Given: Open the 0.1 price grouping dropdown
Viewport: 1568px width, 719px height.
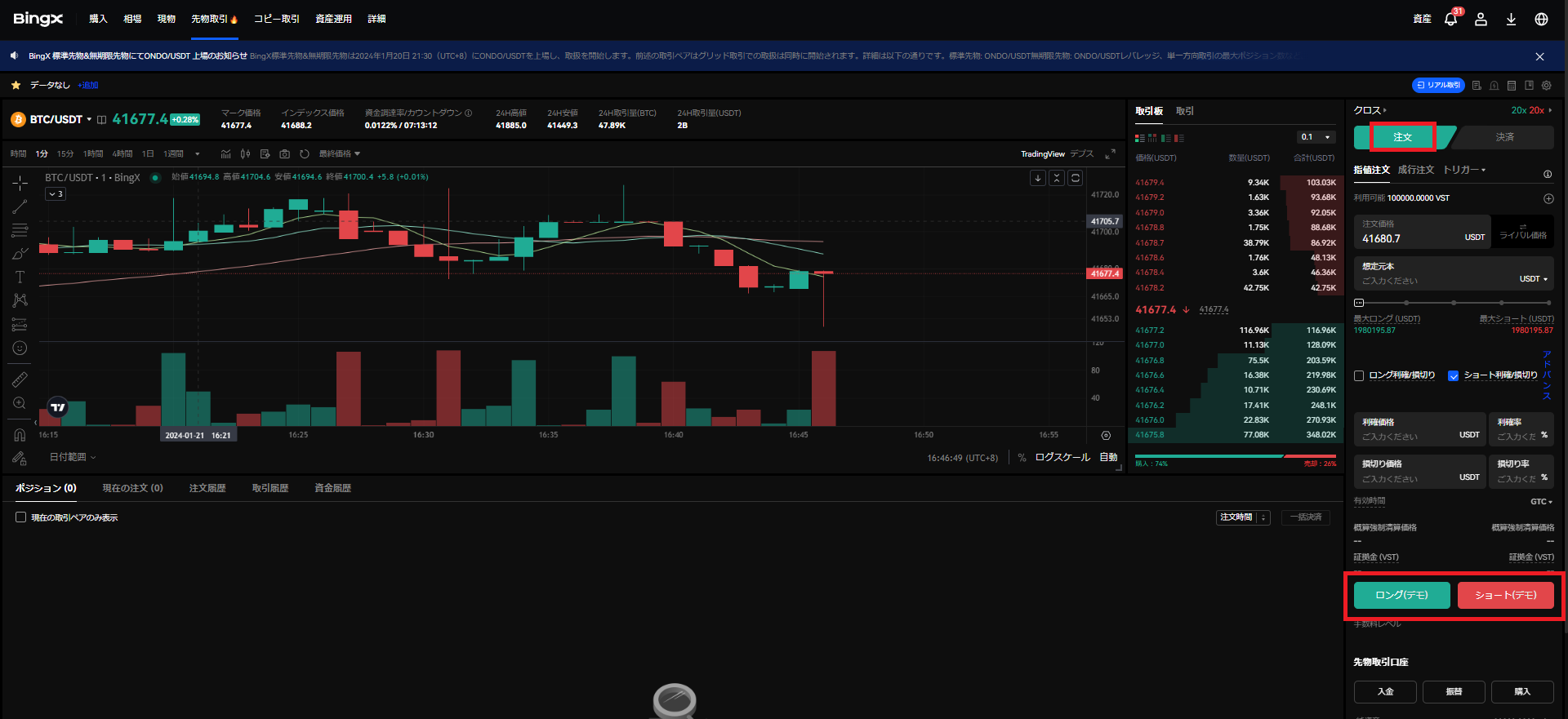Looking at the screenshot, I should [x=1316, y=137].
